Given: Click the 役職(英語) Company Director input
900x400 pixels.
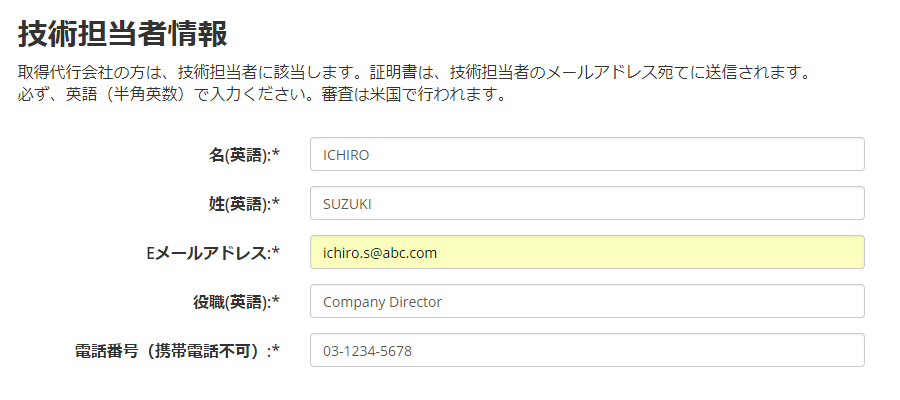Looking at the screenshot, I should tap(587, 302).
